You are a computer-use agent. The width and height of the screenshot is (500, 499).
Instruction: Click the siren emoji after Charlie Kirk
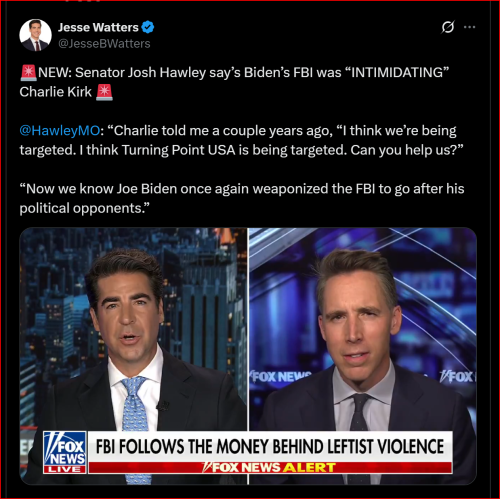104,92
